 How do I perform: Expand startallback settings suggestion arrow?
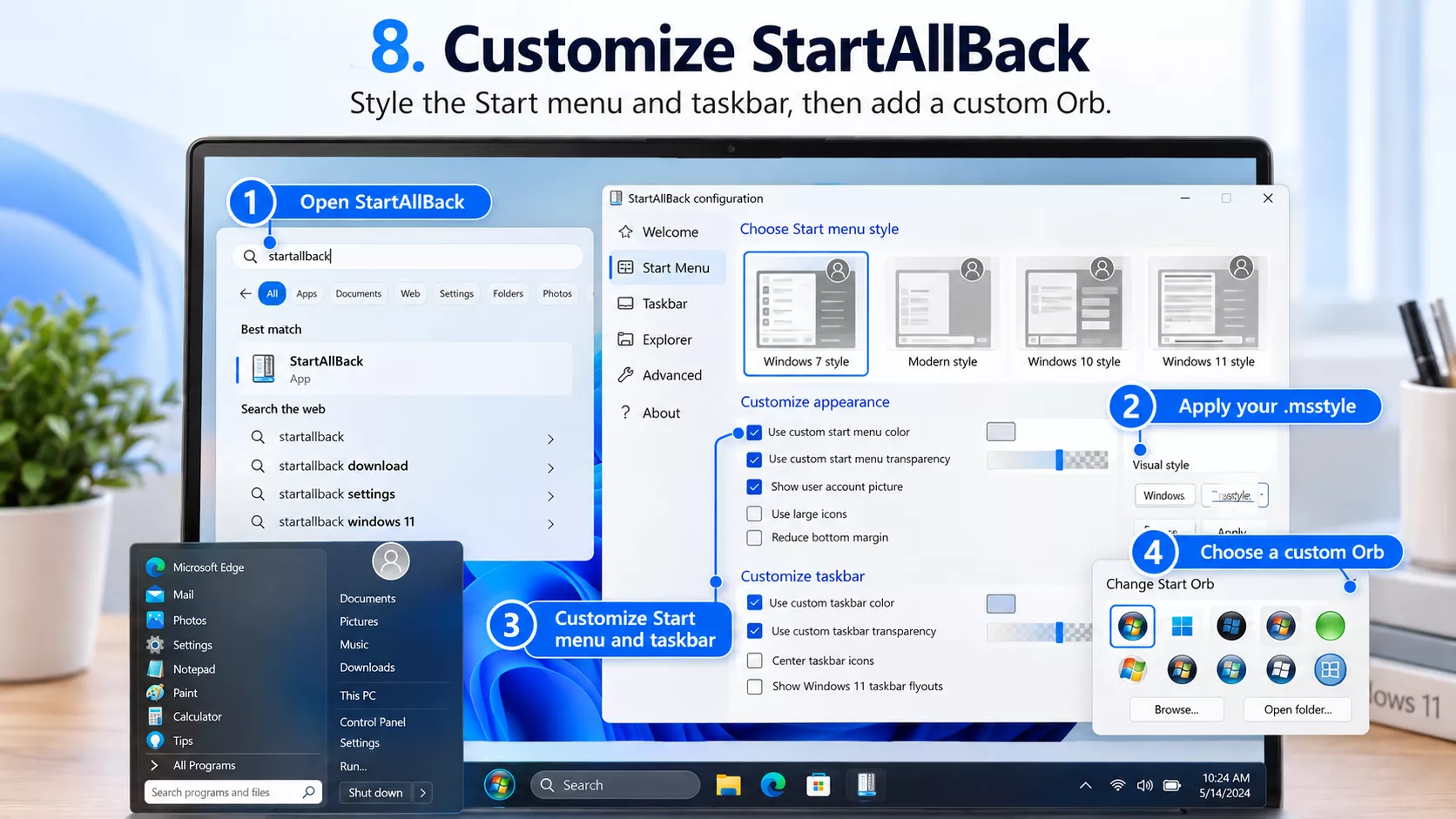click(550, 496)
